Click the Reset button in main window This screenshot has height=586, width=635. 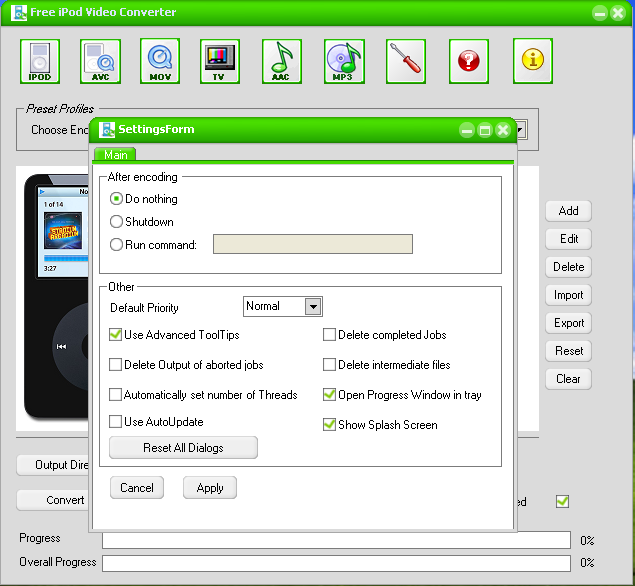(569, 351)
